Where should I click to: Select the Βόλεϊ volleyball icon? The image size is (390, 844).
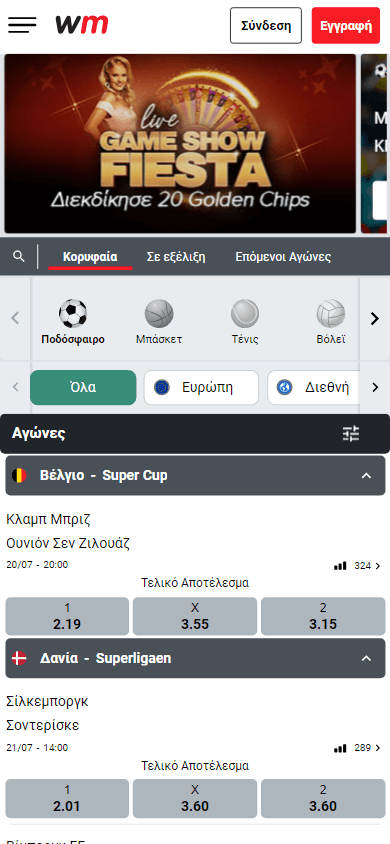point(330,314)
